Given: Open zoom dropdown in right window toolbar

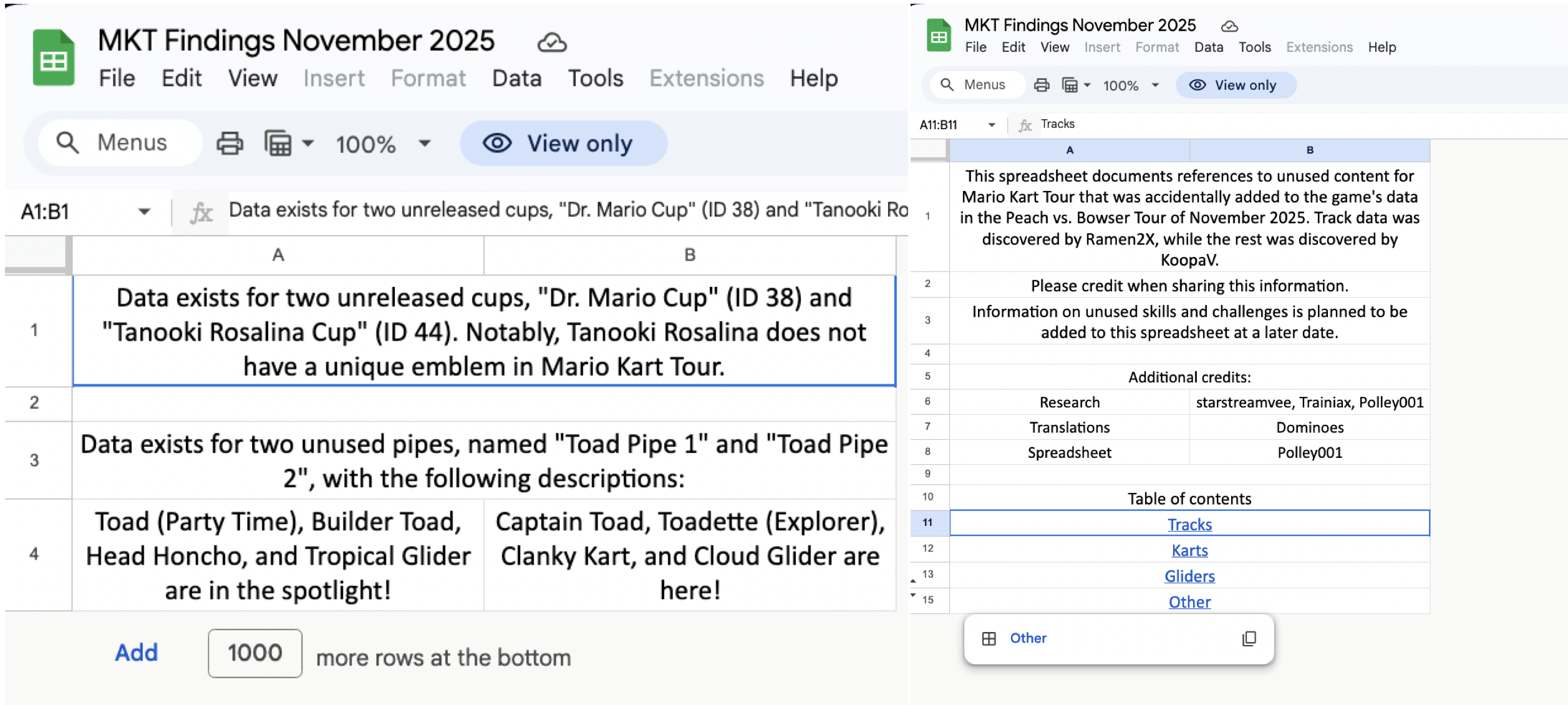Looking at the screenshot, I should point(1155,85).
